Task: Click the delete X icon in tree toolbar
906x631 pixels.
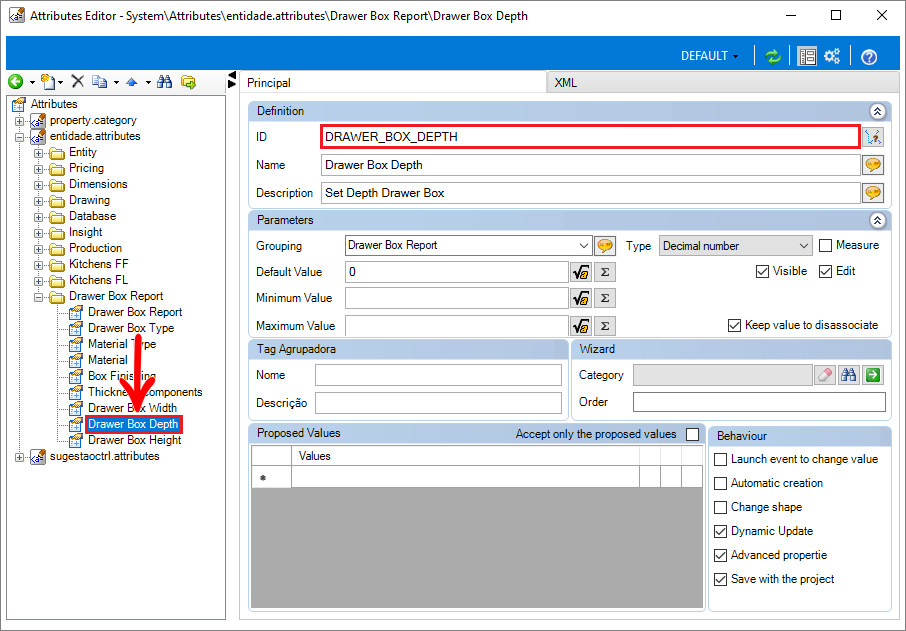Action: click(x=77, y=81)
